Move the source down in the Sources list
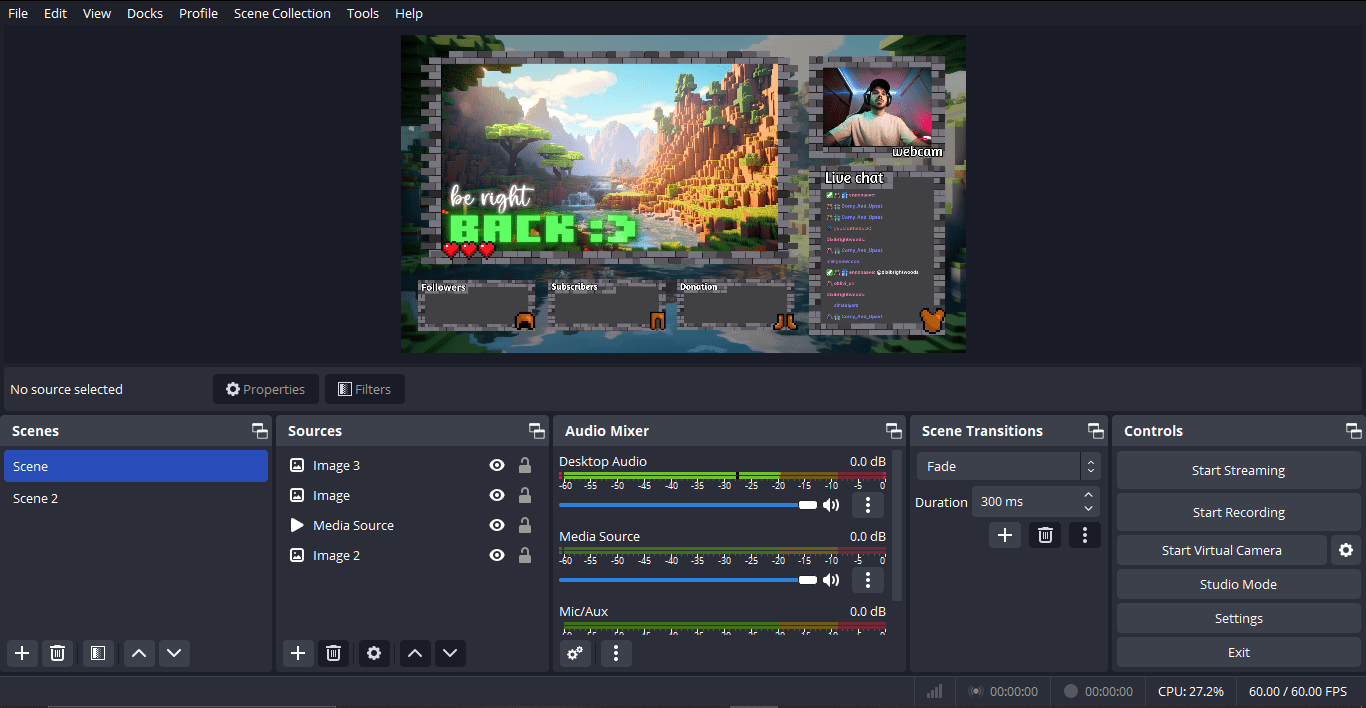Screen dimensions: 1366x708 click(x=450, y=653)
